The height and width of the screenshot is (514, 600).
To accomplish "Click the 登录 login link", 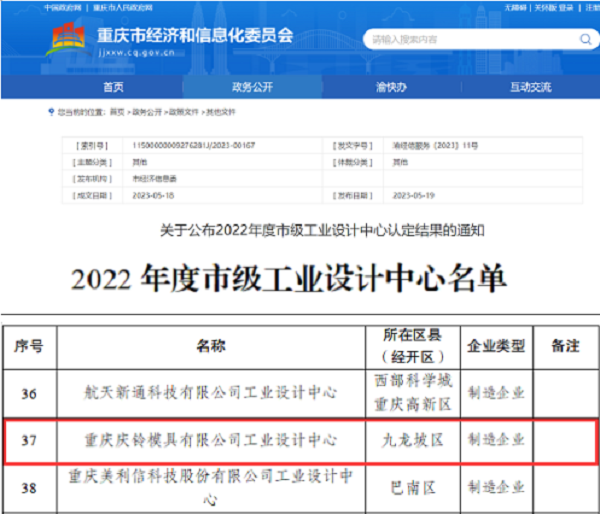I will tap(566, 8).
